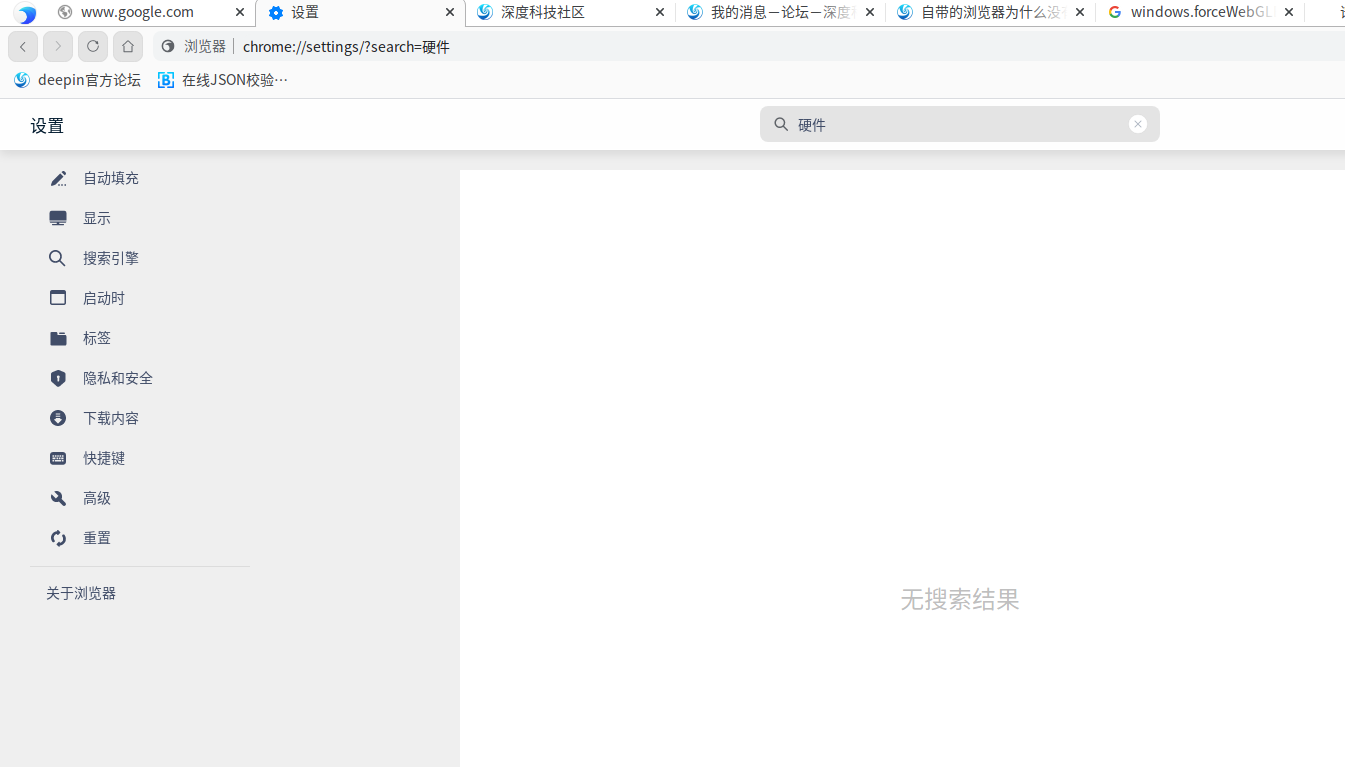The image size is (1345, 767).
Task: Close the 设置 tab
Action: 449,13
